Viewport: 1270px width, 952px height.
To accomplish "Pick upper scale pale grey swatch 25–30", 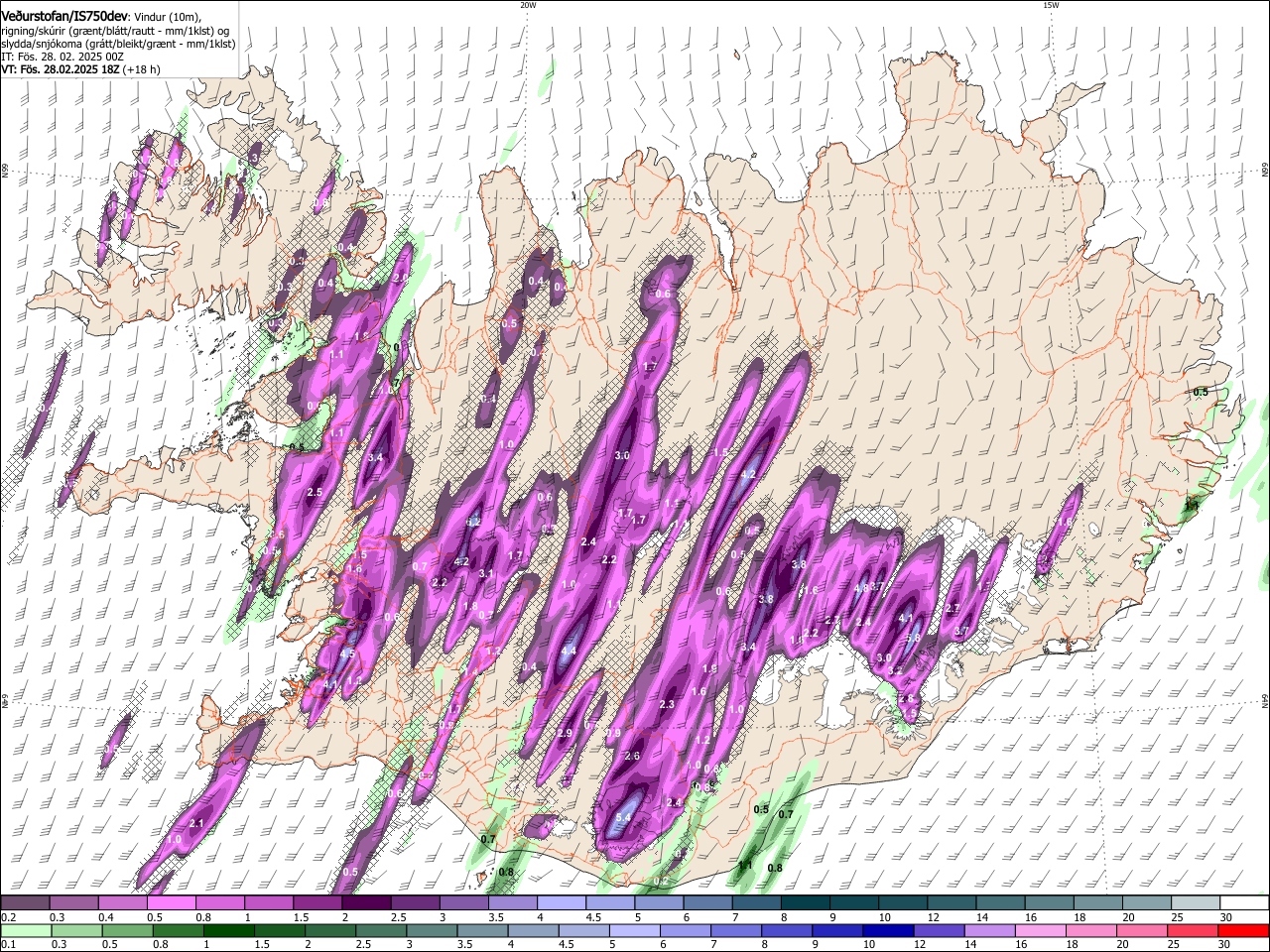I will point(1196,903).
